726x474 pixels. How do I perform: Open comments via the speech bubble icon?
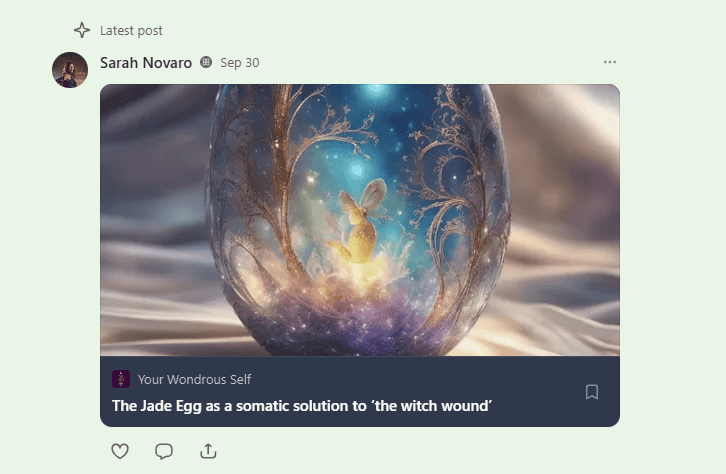tap(164, 451)
